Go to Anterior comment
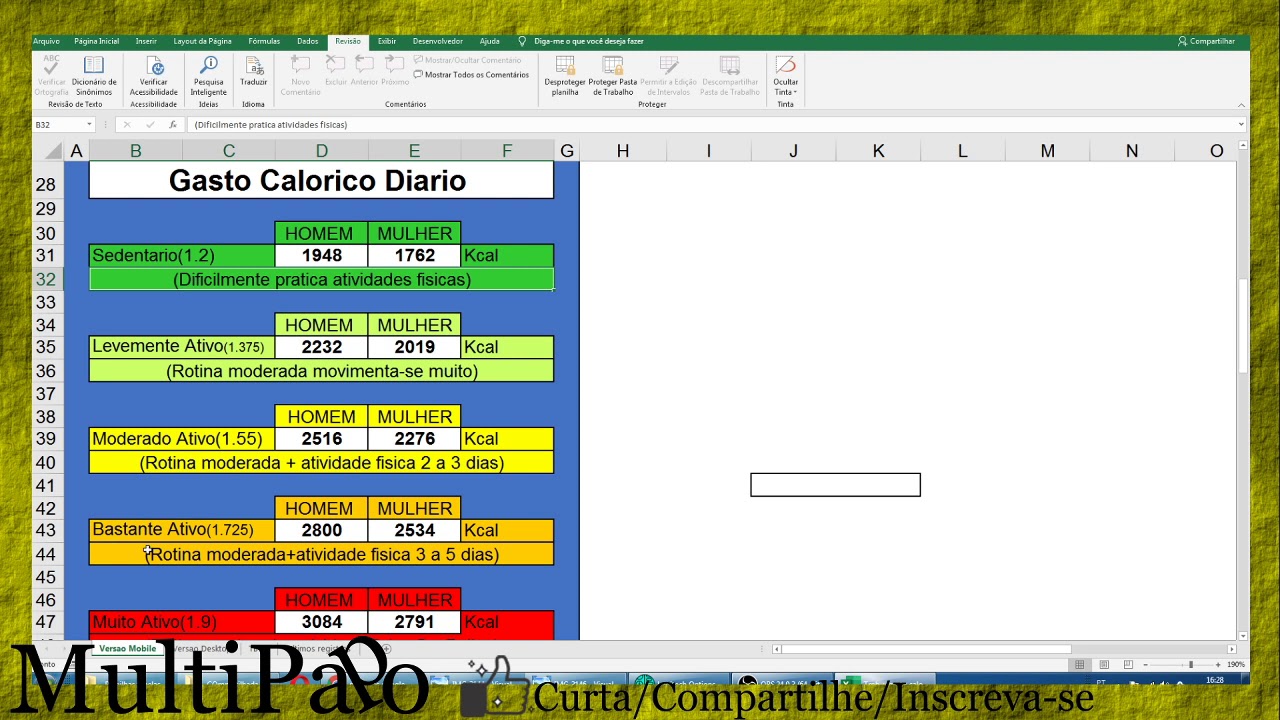The width and height of the screenshot is (1280, 720). [364, 71]
